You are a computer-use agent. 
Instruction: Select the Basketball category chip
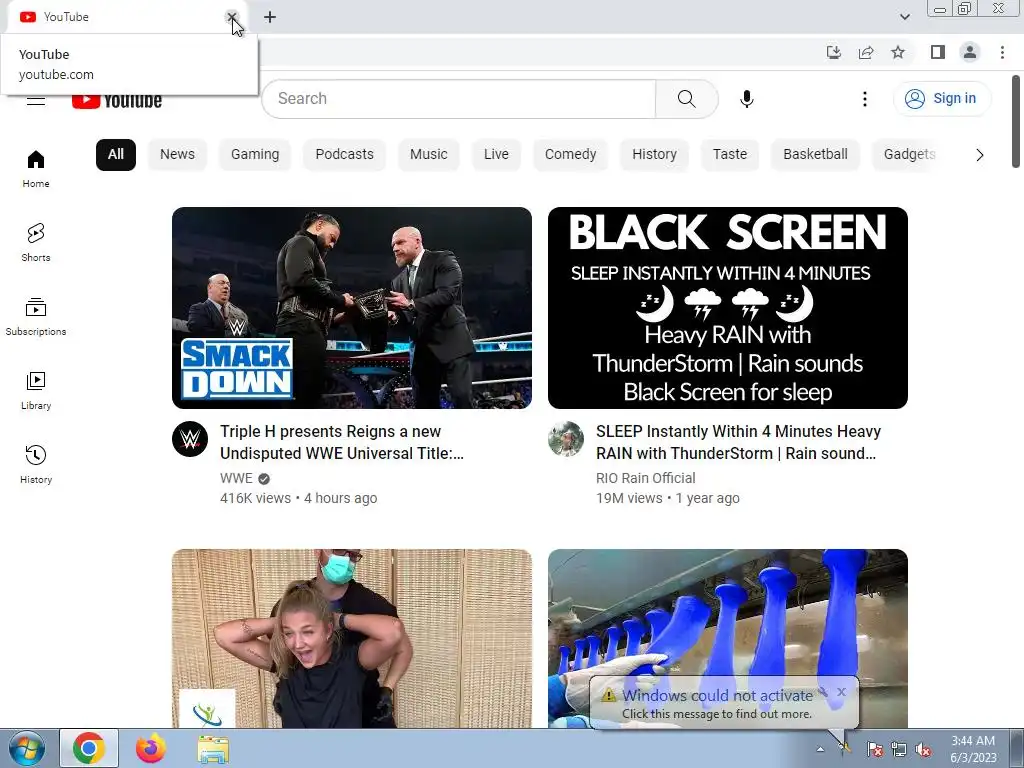pos(816,155)
